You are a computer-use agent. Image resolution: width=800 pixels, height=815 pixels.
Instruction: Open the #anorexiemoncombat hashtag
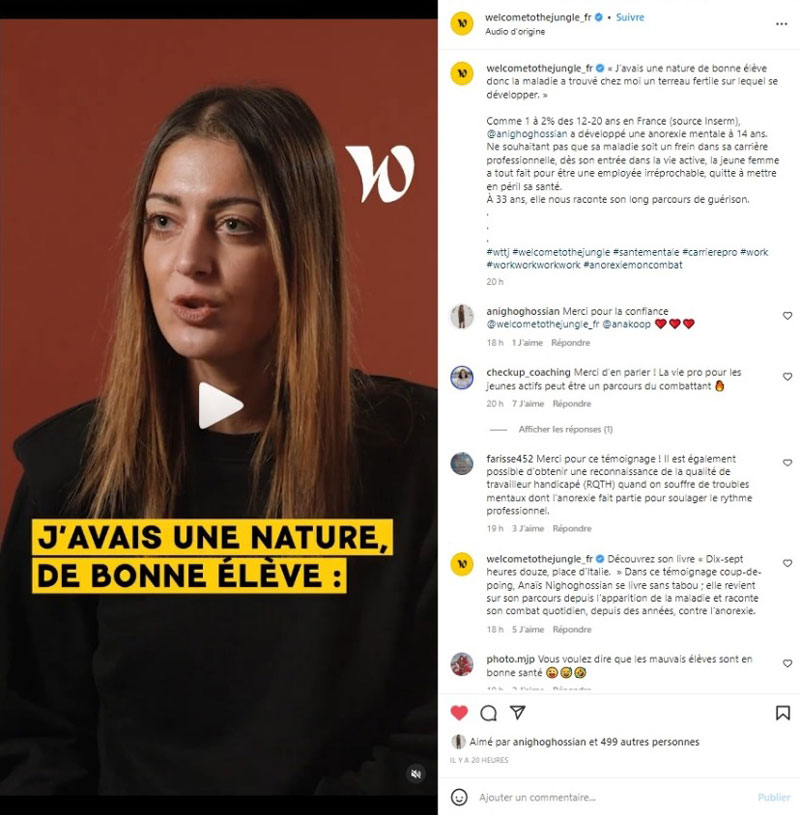pos(633,265)
